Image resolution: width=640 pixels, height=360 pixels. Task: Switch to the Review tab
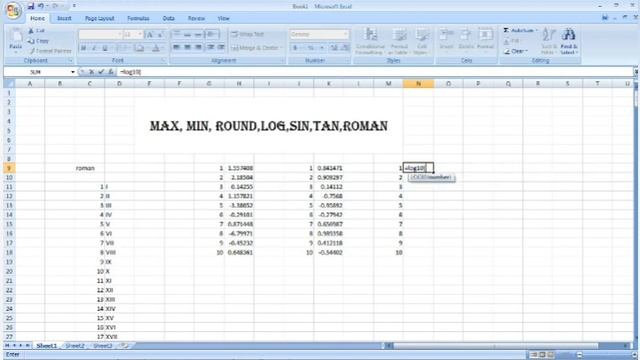click(x=196, y=18)
